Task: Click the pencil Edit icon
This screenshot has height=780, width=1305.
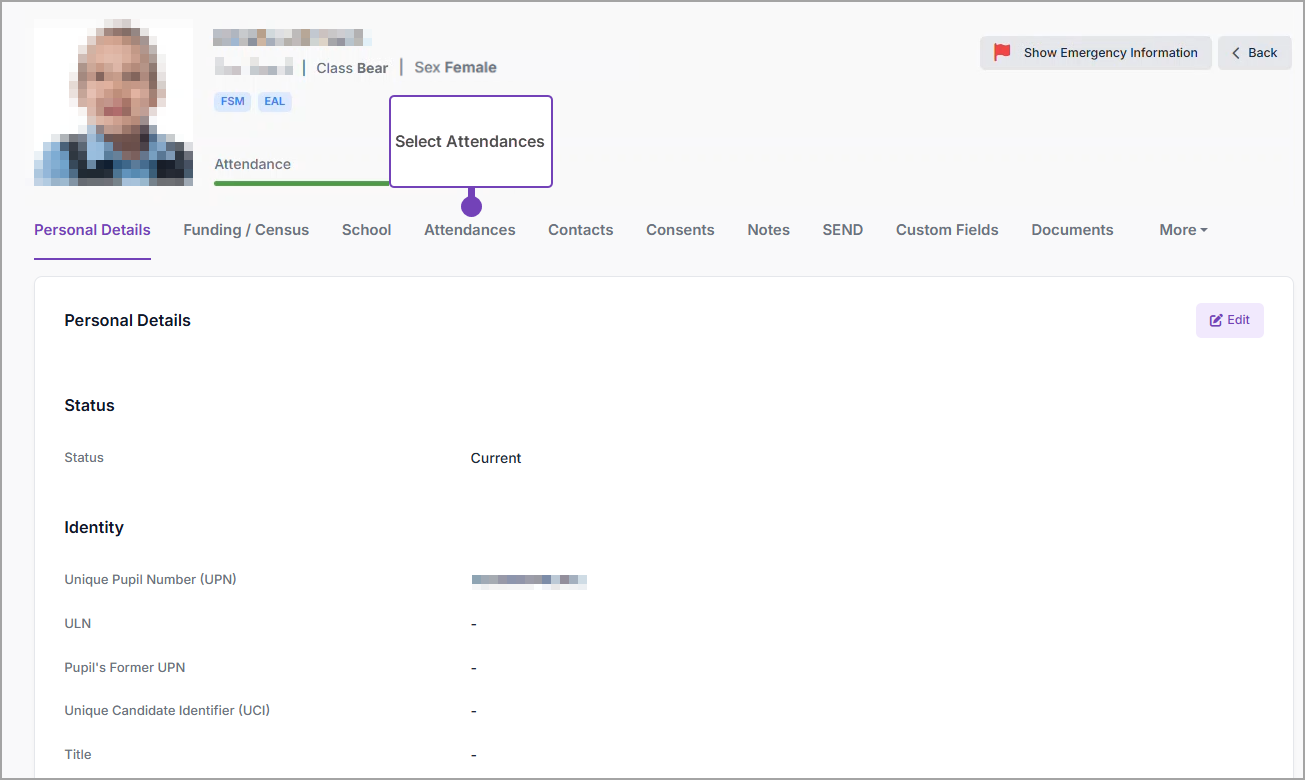Action: (1216, 321)
